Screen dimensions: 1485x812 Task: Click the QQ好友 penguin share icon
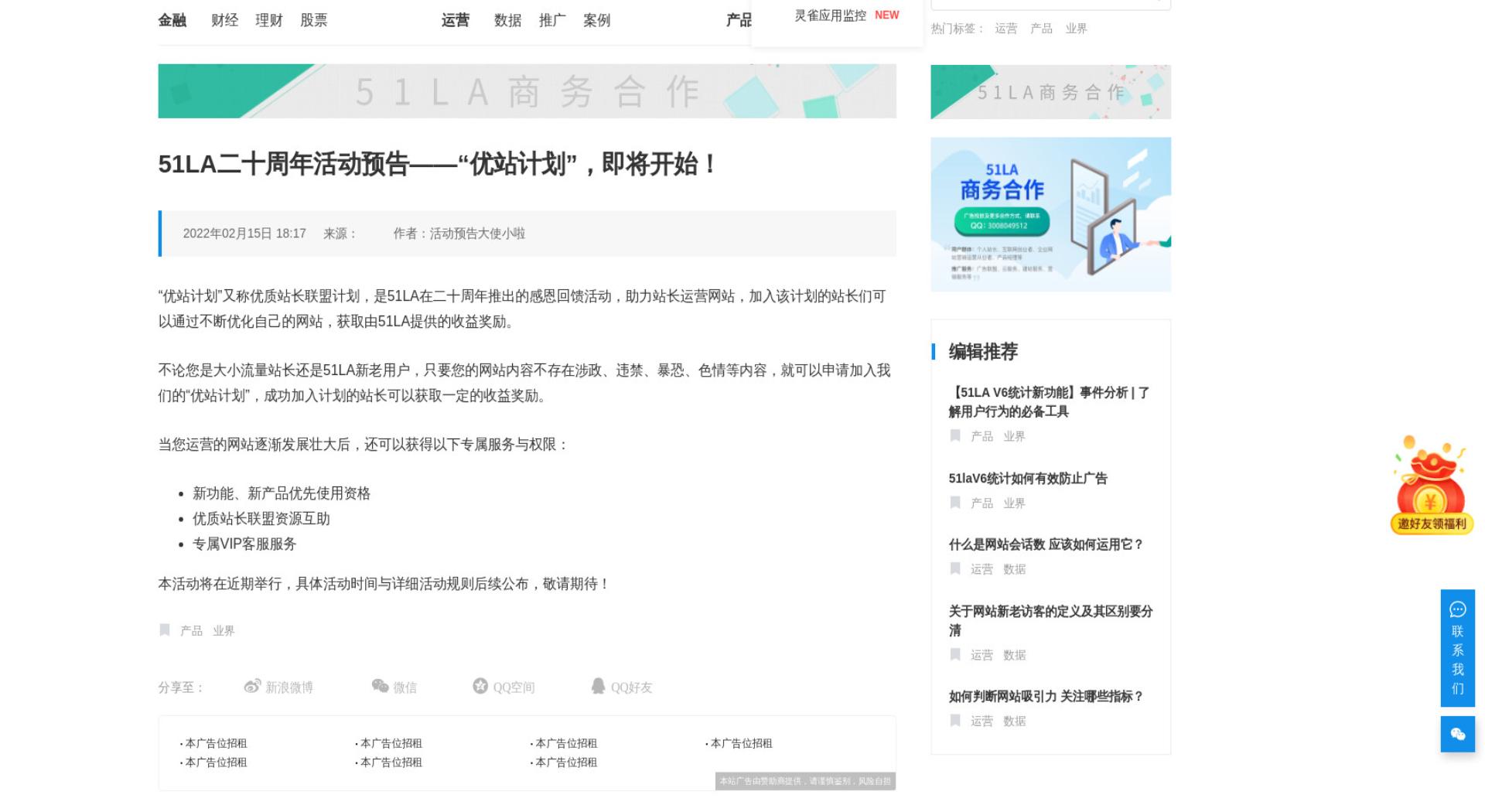[598, 686]
